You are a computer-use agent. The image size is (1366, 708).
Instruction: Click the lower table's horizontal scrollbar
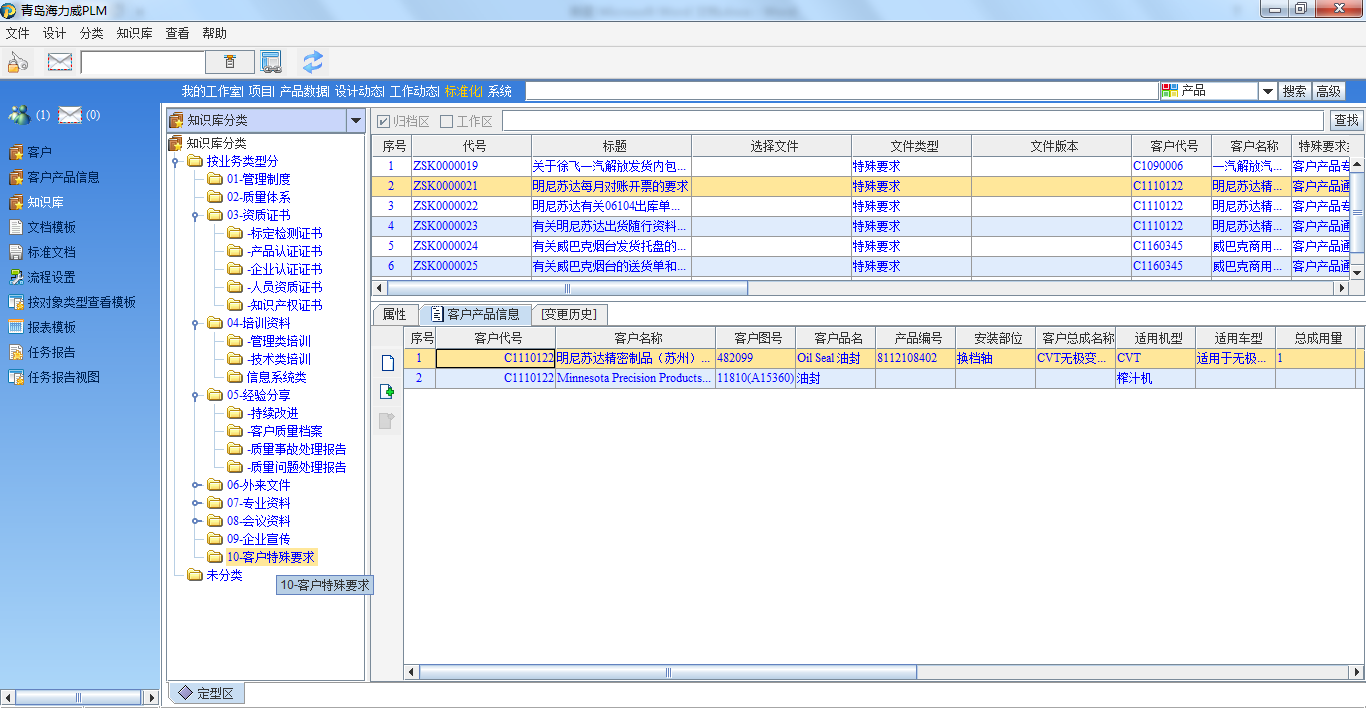(668, 671)
